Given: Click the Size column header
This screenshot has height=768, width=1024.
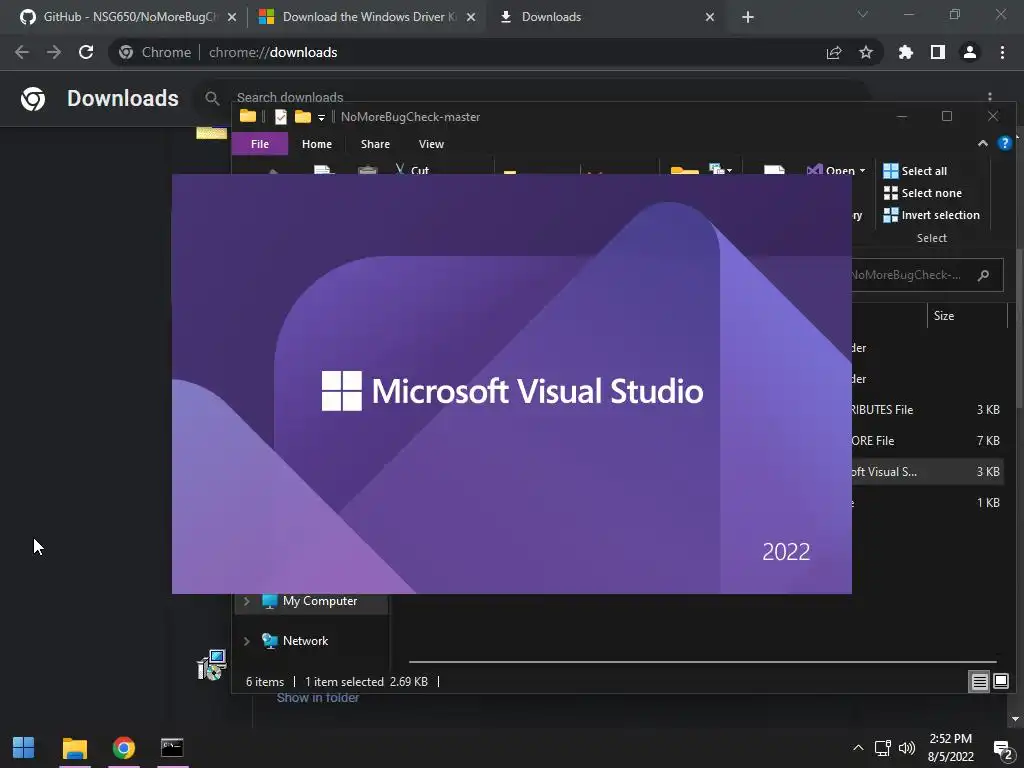Looking at the screenshot, I should pyautogui.click(x=967, y=316).
